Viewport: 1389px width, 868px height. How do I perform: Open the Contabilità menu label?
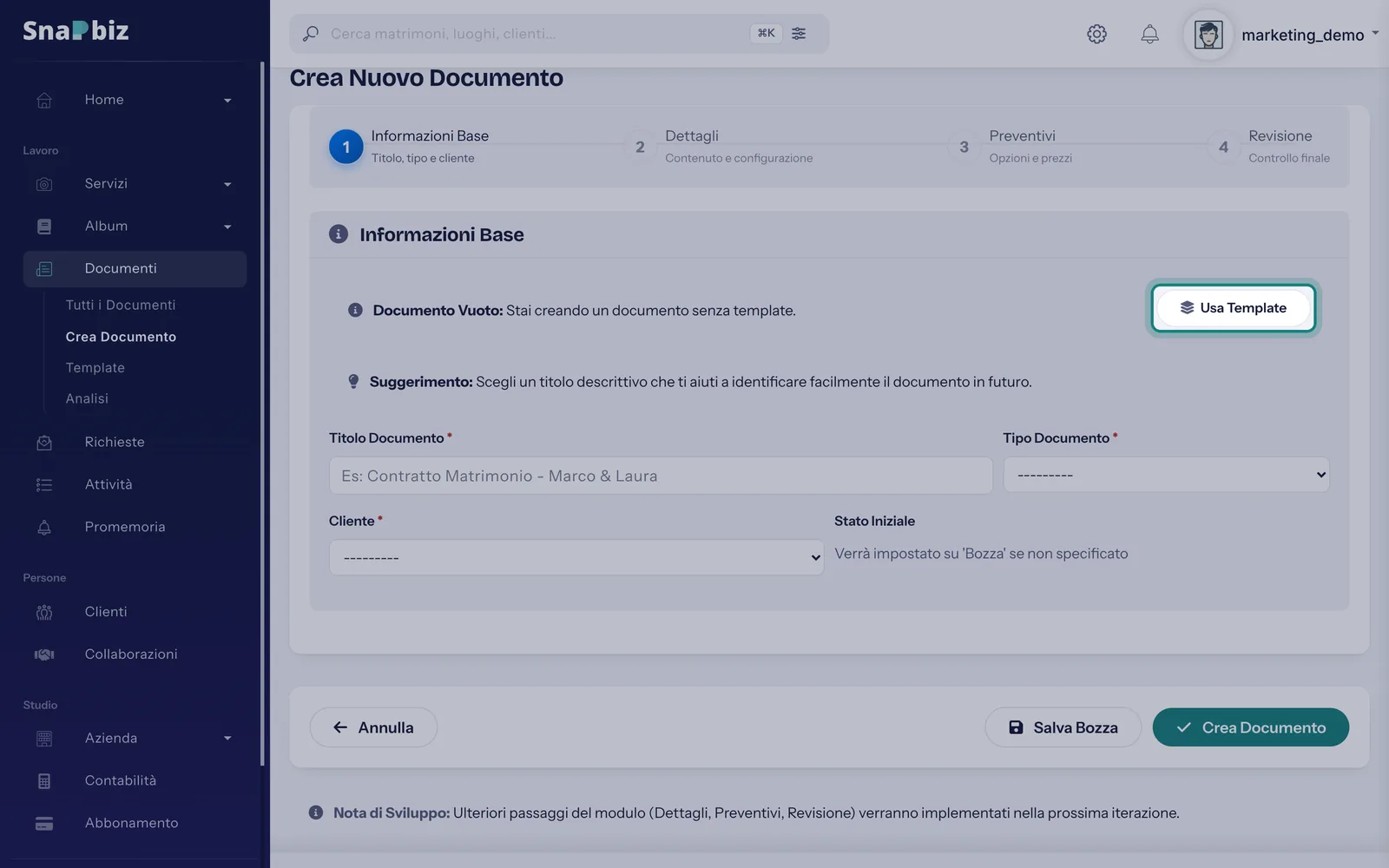click(x=121, y=781)
